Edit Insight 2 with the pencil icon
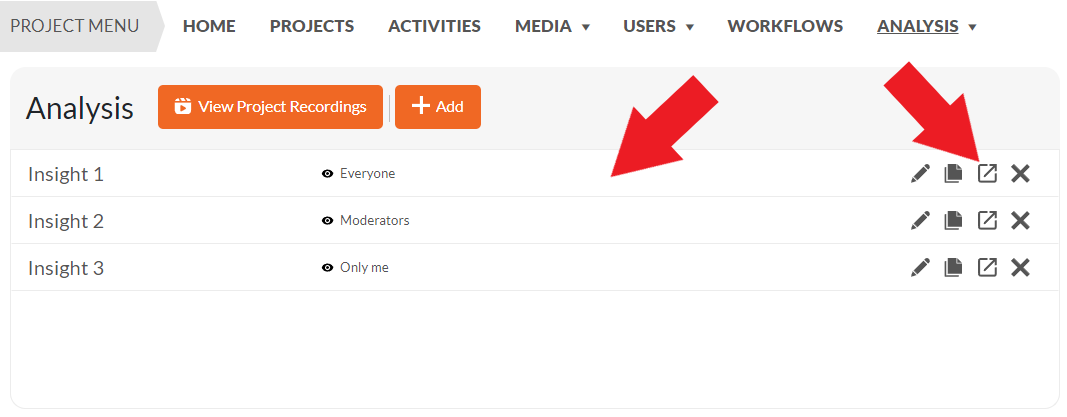 (920, 220)
